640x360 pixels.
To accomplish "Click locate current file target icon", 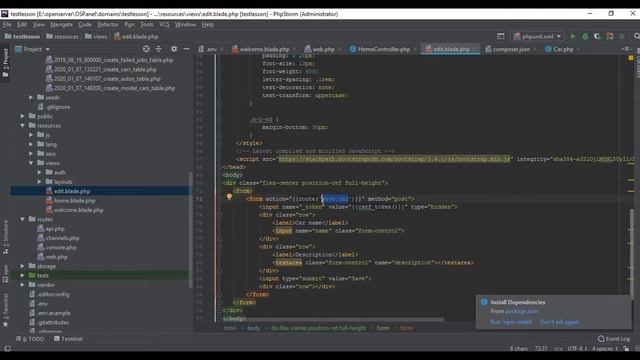I will (x=146, y=49).
